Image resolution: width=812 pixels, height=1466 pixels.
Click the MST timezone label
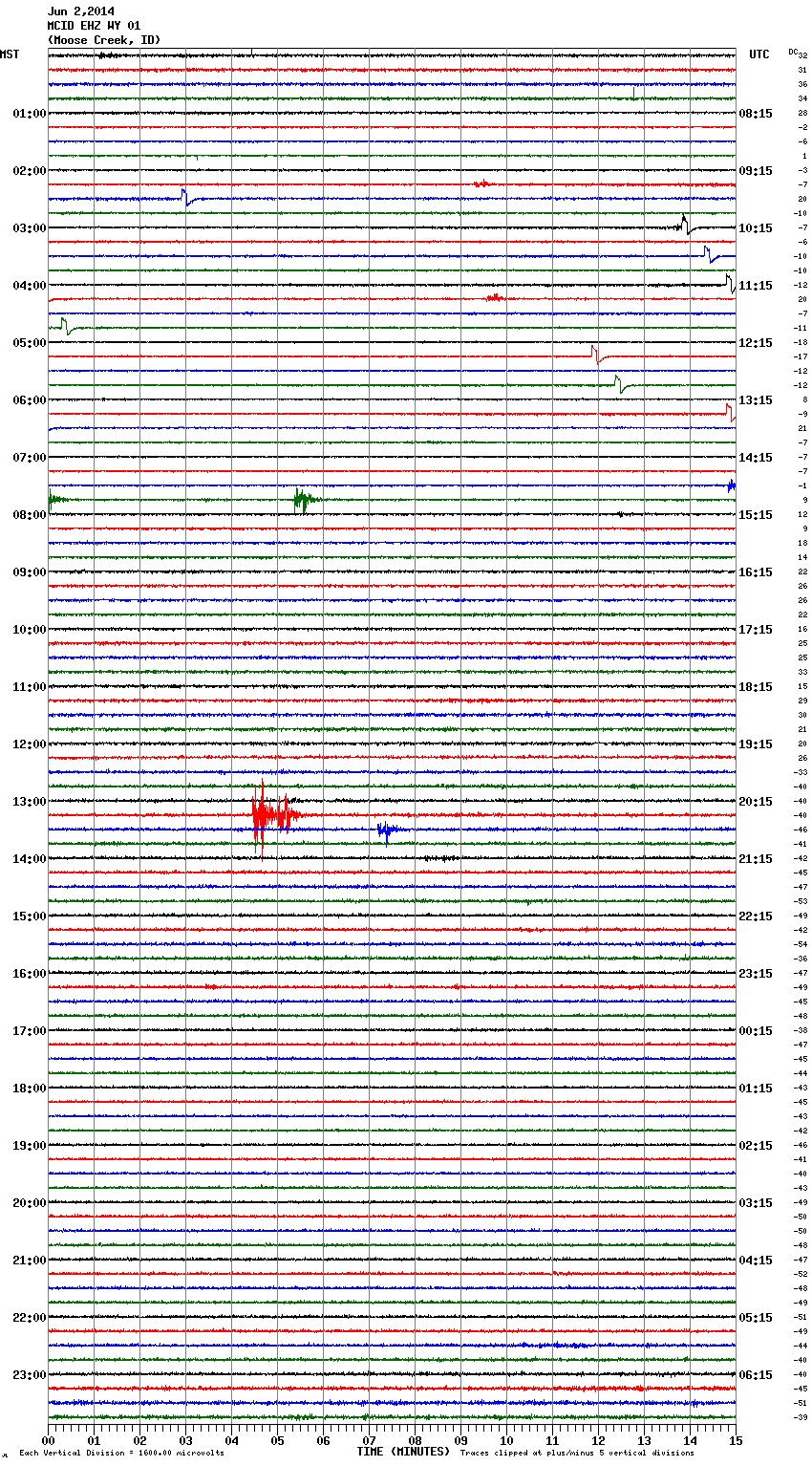(x=10, y=54)
